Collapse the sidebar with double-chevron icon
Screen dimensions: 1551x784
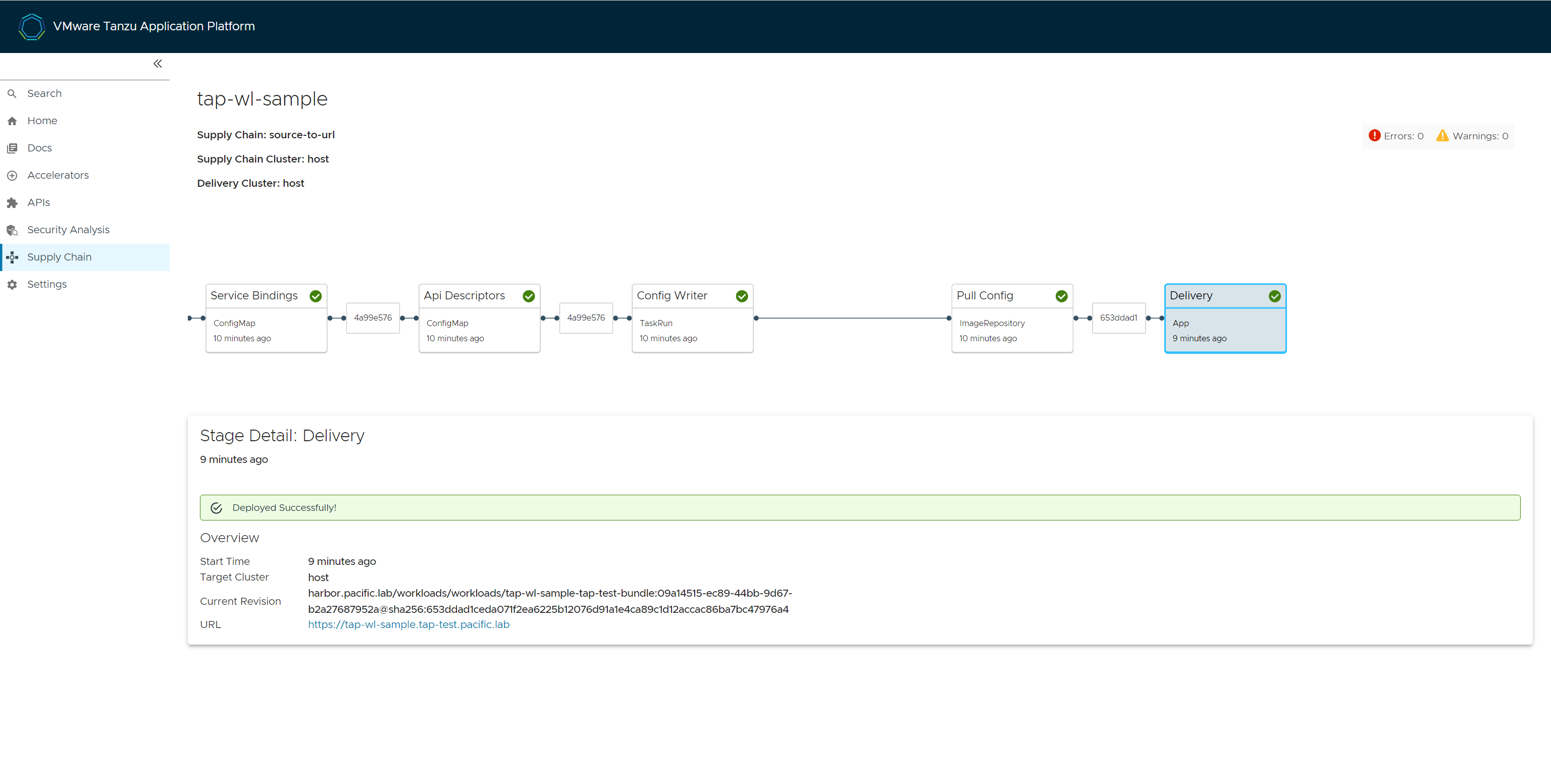click(x=157, y=64)
